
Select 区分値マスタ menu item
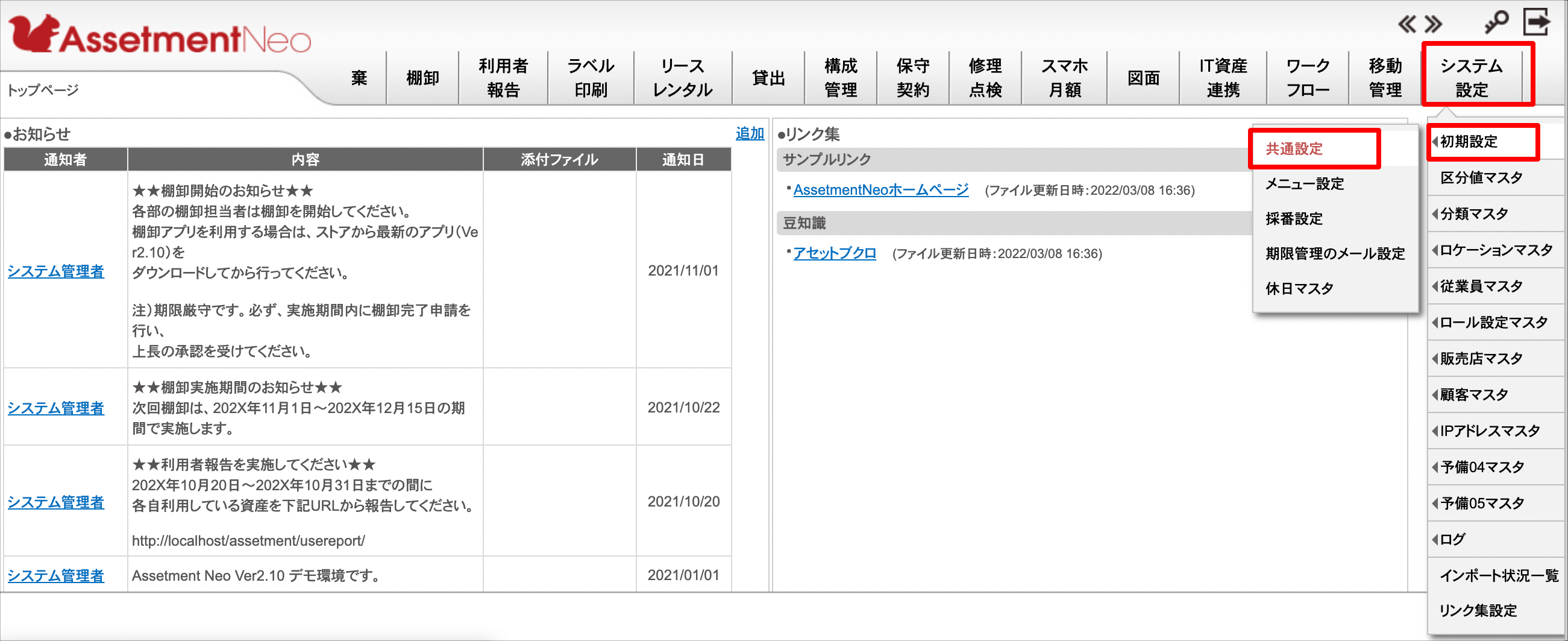click(1495, 178)
